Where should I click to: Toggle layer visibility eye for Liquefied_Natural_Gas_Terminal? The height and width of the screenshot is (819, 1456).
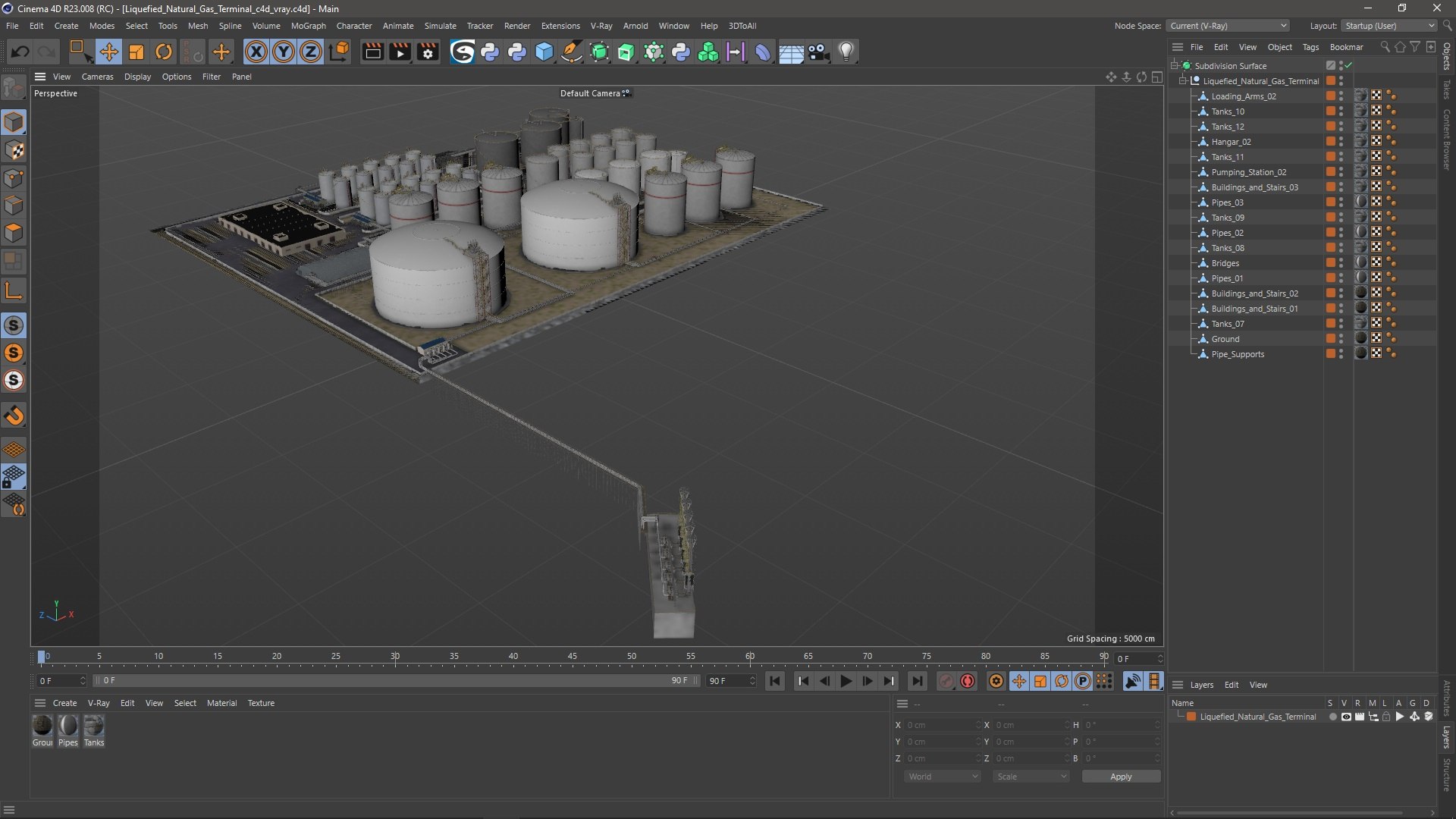coord(1346,717)
